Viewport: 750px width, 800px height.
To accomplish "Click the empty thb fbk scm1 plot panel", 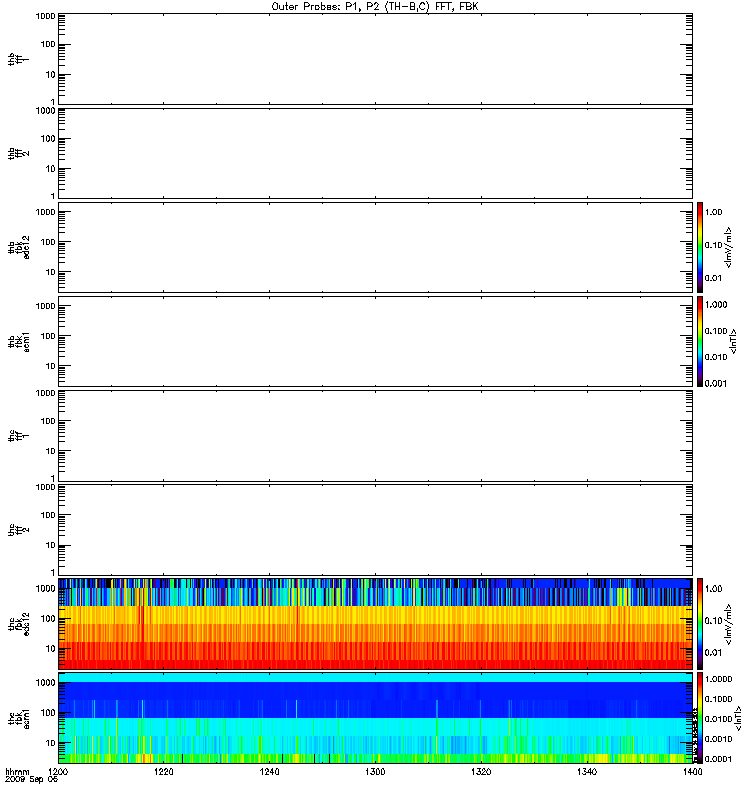I will pos(375,341).
